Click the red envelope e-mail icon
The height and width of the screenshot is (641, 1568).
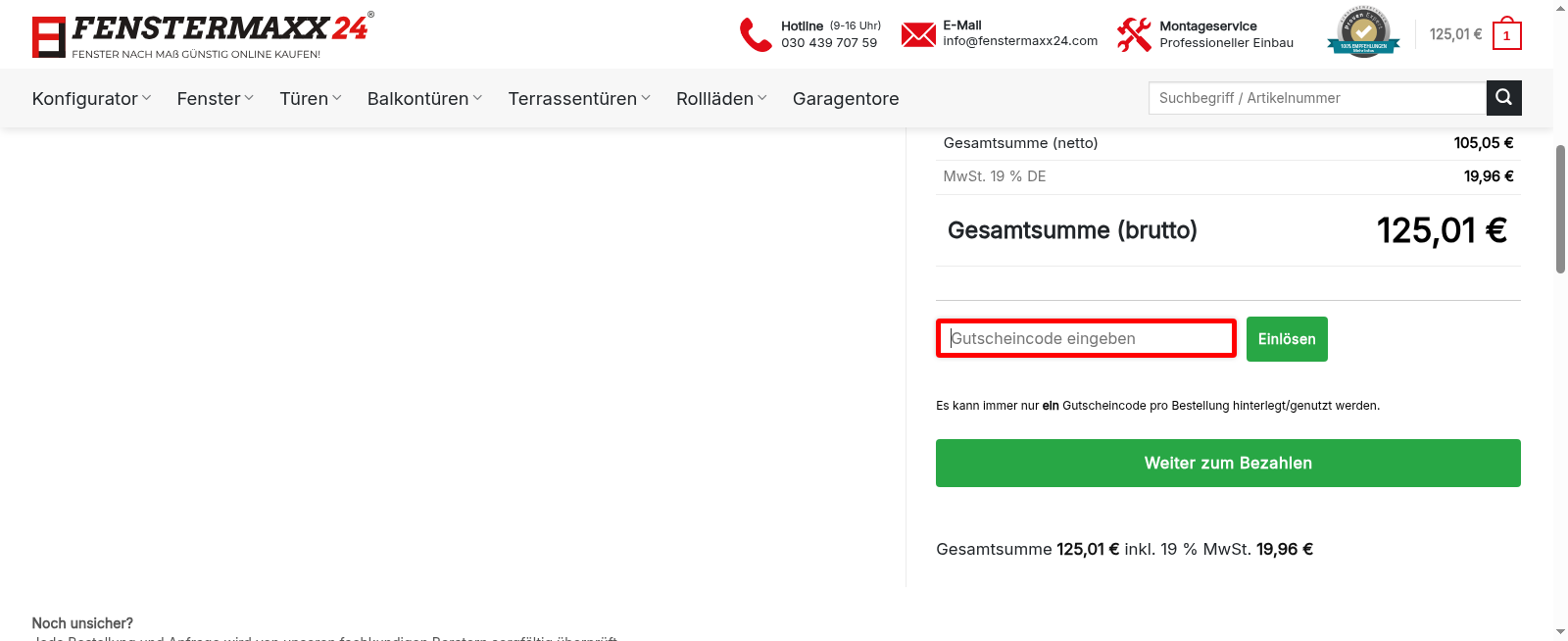(918, 34)
